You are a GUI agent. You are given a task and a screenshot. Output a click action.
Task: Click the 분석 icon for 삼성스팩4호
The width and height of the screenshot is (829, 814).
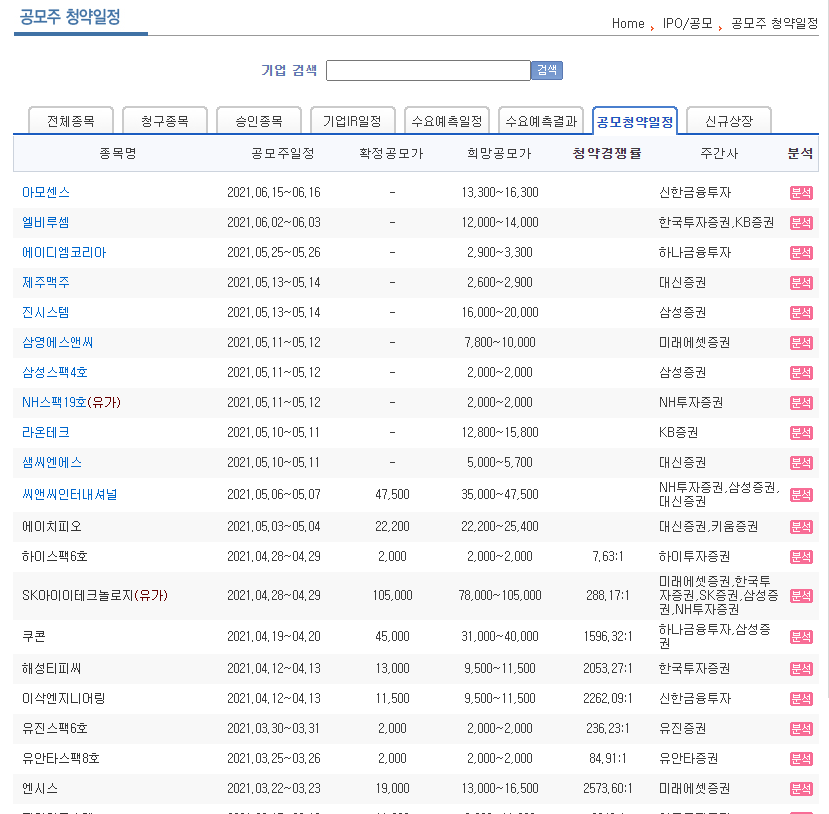(x=801, y=373)
